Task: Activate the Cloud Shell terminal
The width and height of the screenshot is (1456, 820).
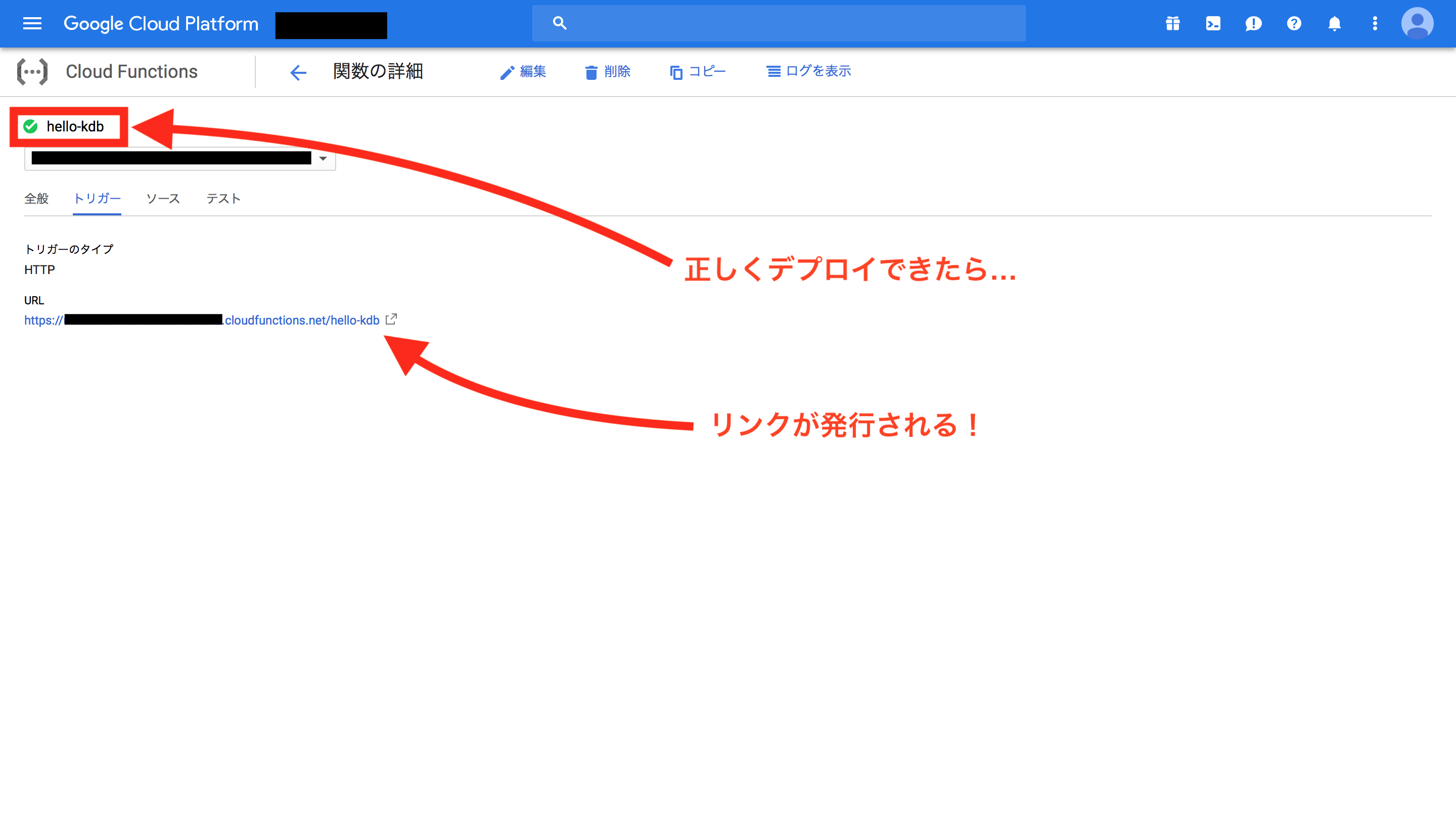Action: 1212,23
